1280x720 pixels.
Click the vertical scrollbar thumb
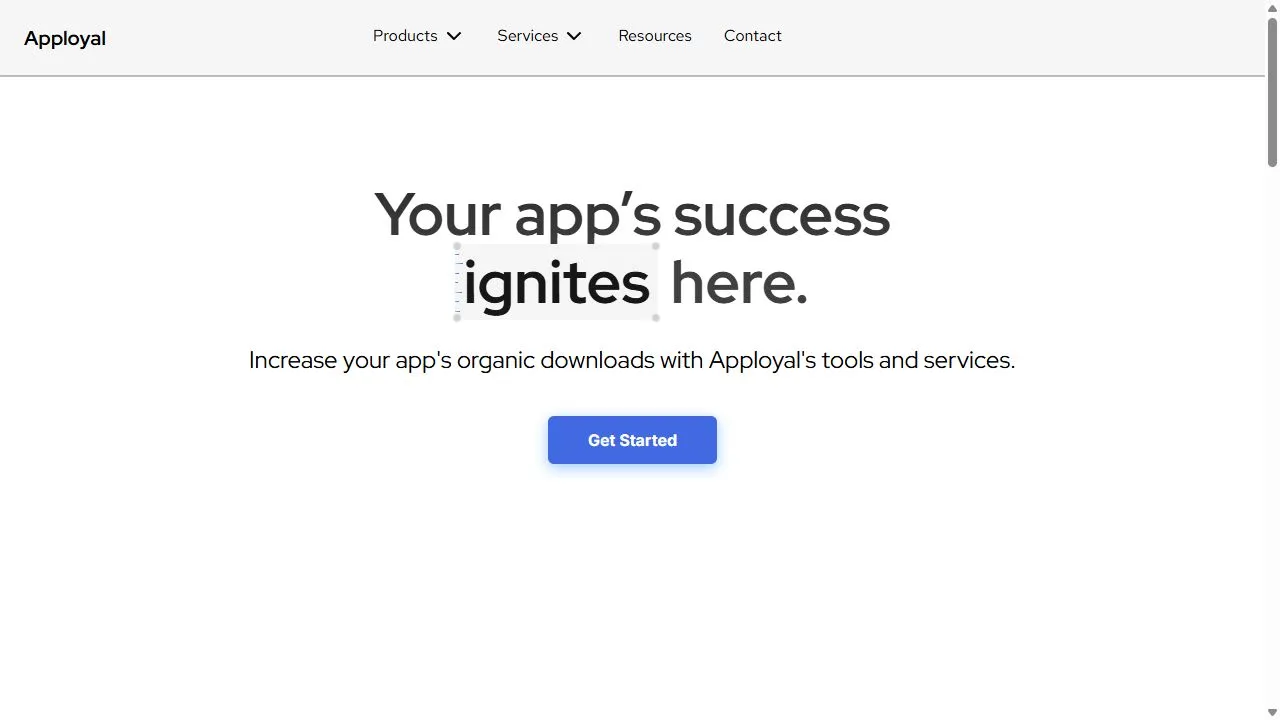[x=1272, y=92]
